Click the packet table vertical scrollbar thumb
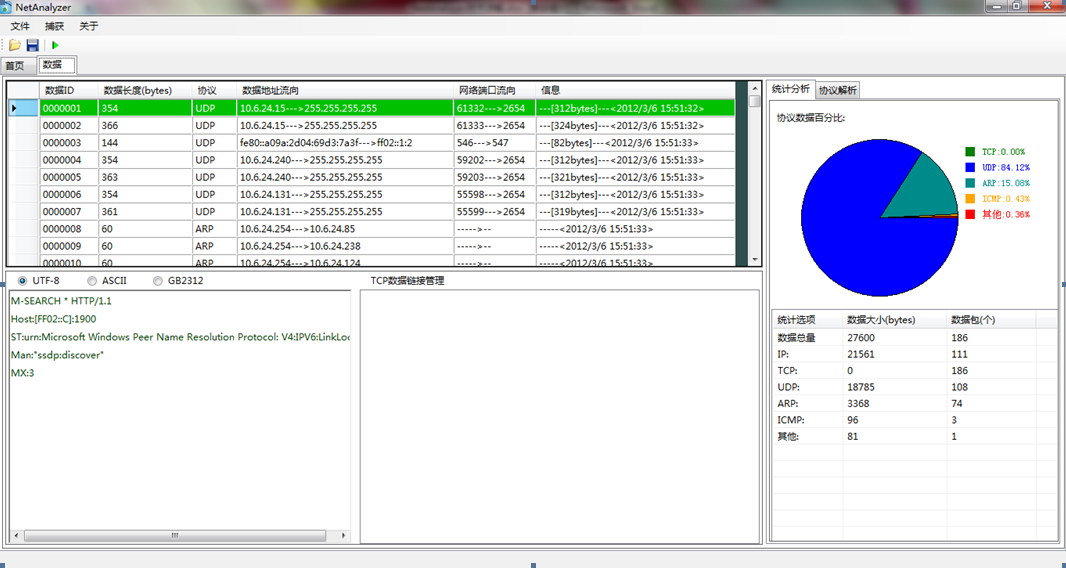This screenshot has width=1066, height=568. (755, 101)
